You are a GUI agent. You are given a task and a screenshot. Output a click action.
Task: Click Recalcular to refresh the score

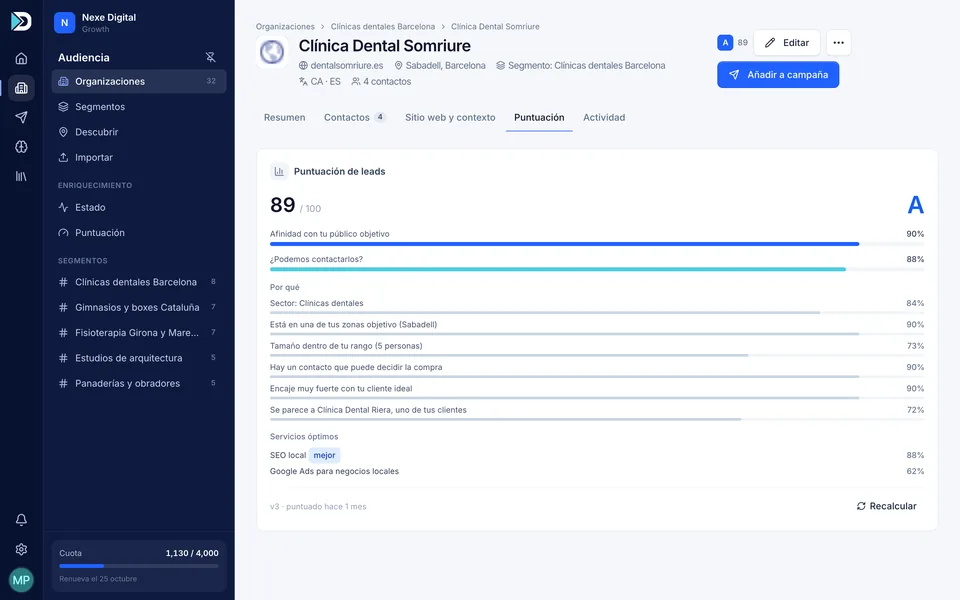coord(887,506)
